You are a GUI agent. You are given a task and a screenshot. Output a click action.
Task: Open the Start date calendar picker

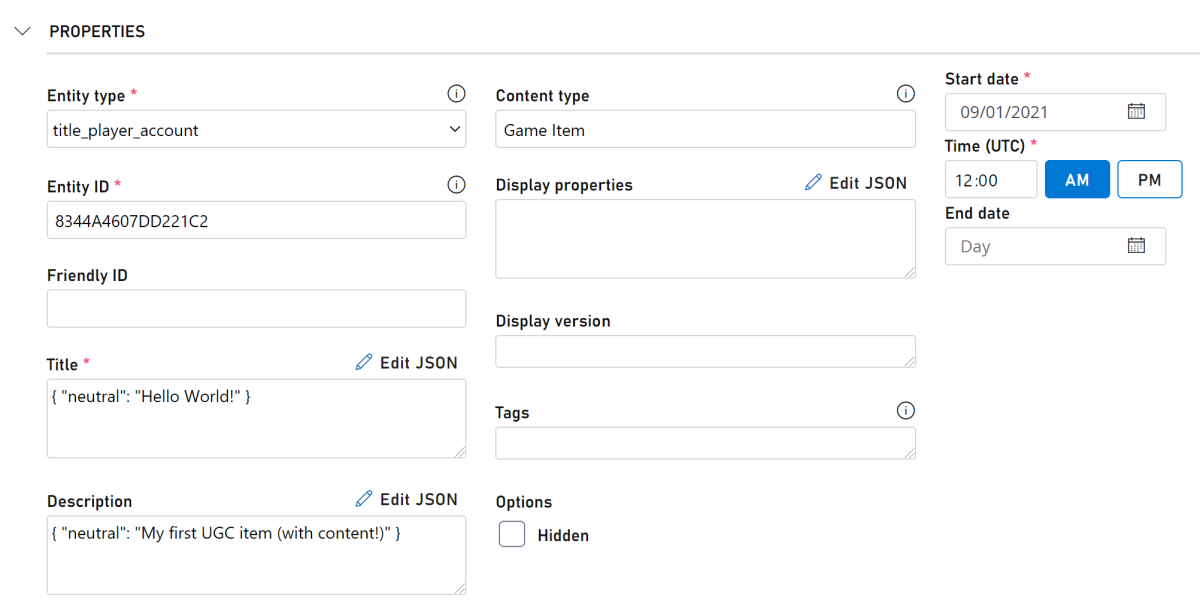(x=1136, y=111)
